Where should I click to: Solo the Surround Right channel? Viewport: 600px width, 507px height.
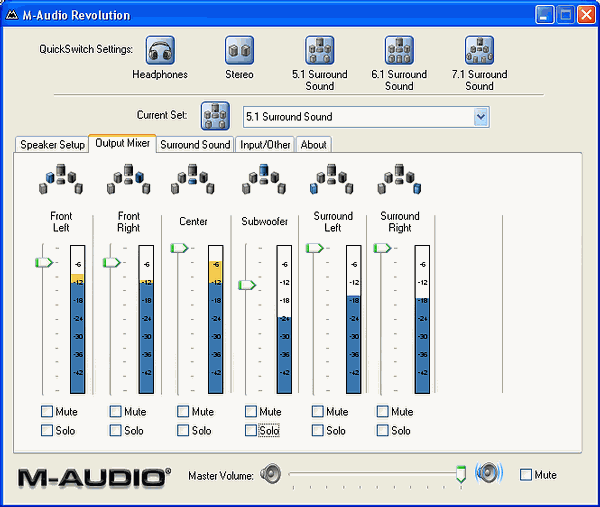383,430
